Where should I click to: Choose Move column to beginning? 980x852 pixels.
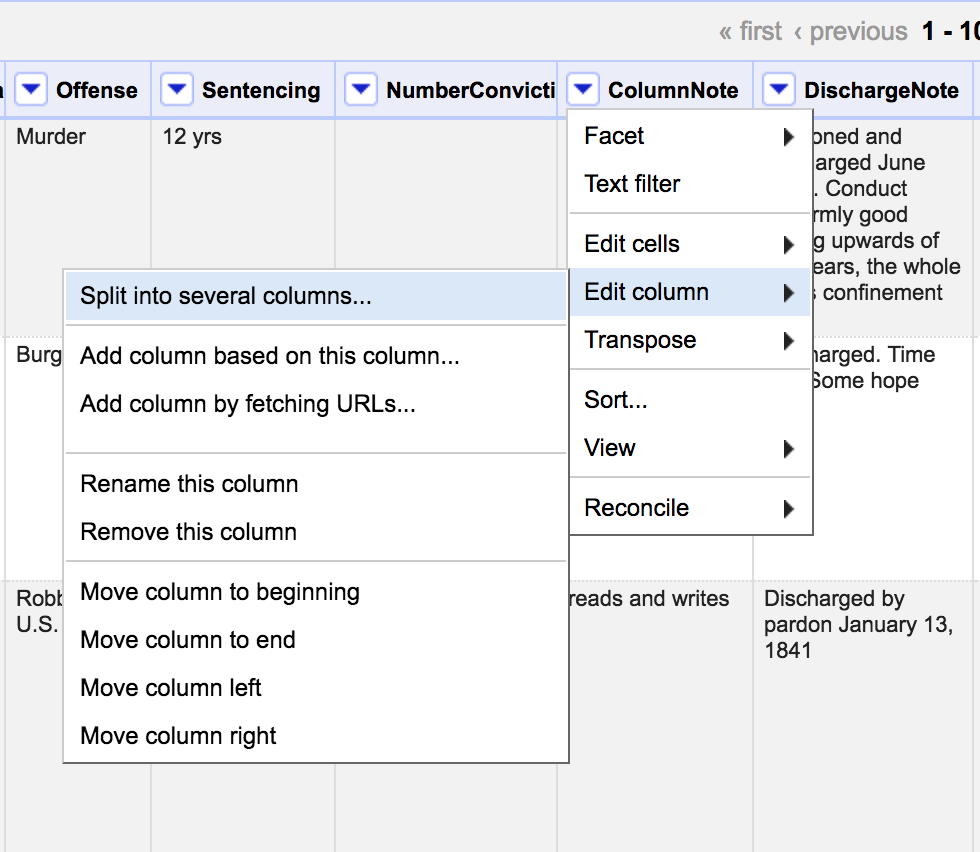point(220,592)
